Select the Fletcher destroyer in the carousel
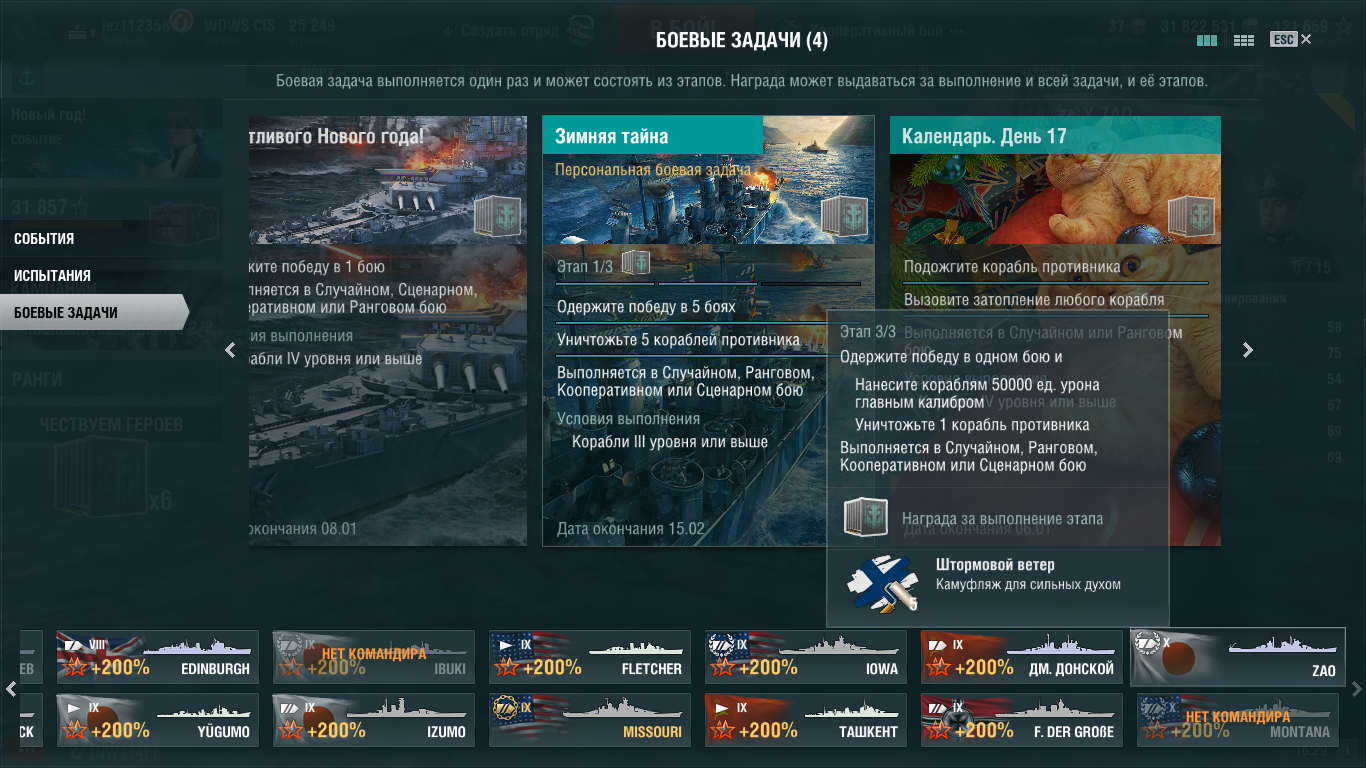The height and width of the screenshot is (768, 1366). (x=590, y=657)
